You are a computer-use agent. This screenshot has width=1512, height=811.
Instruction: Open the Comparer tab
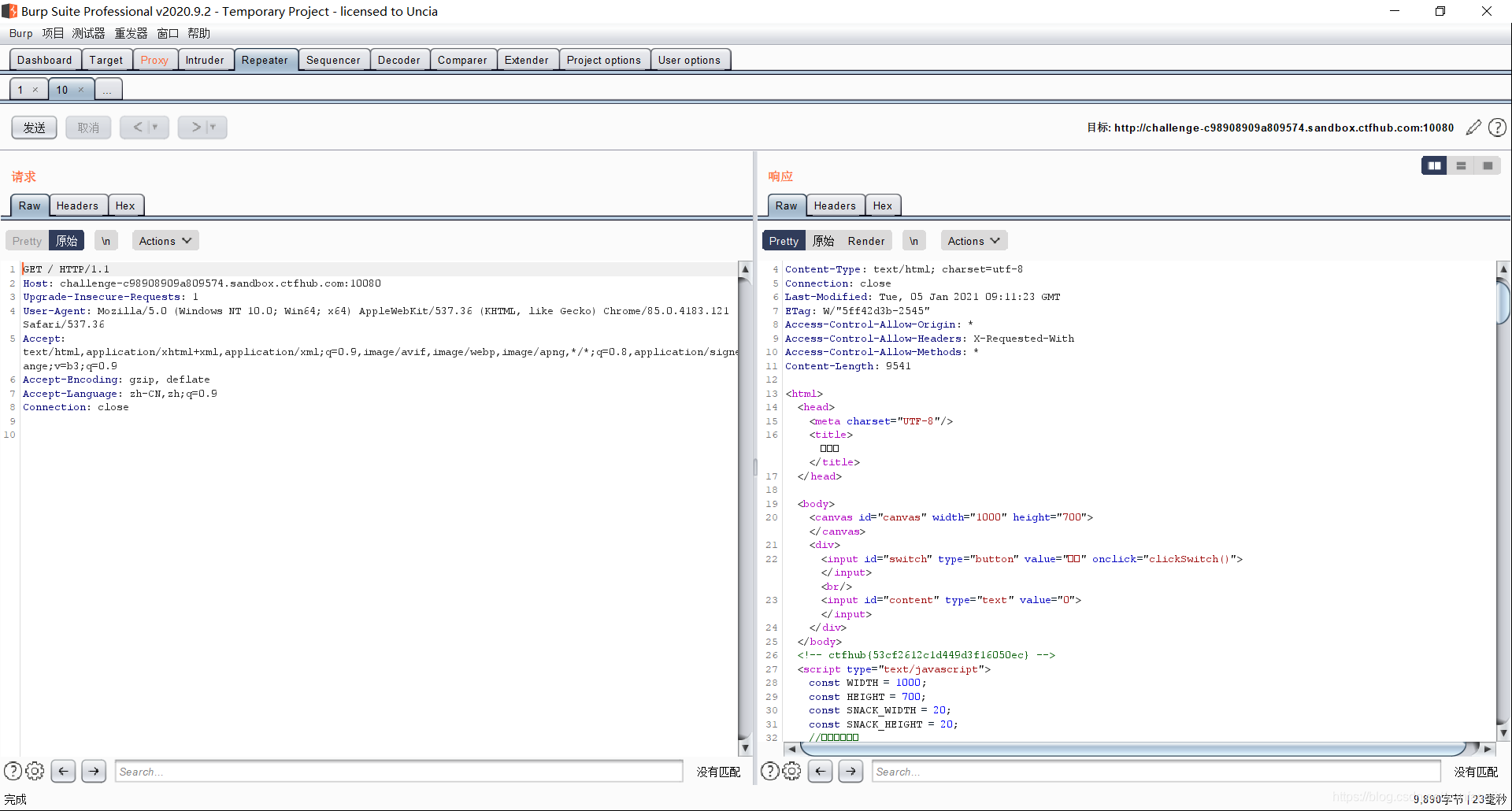click(x=462, y=60)
